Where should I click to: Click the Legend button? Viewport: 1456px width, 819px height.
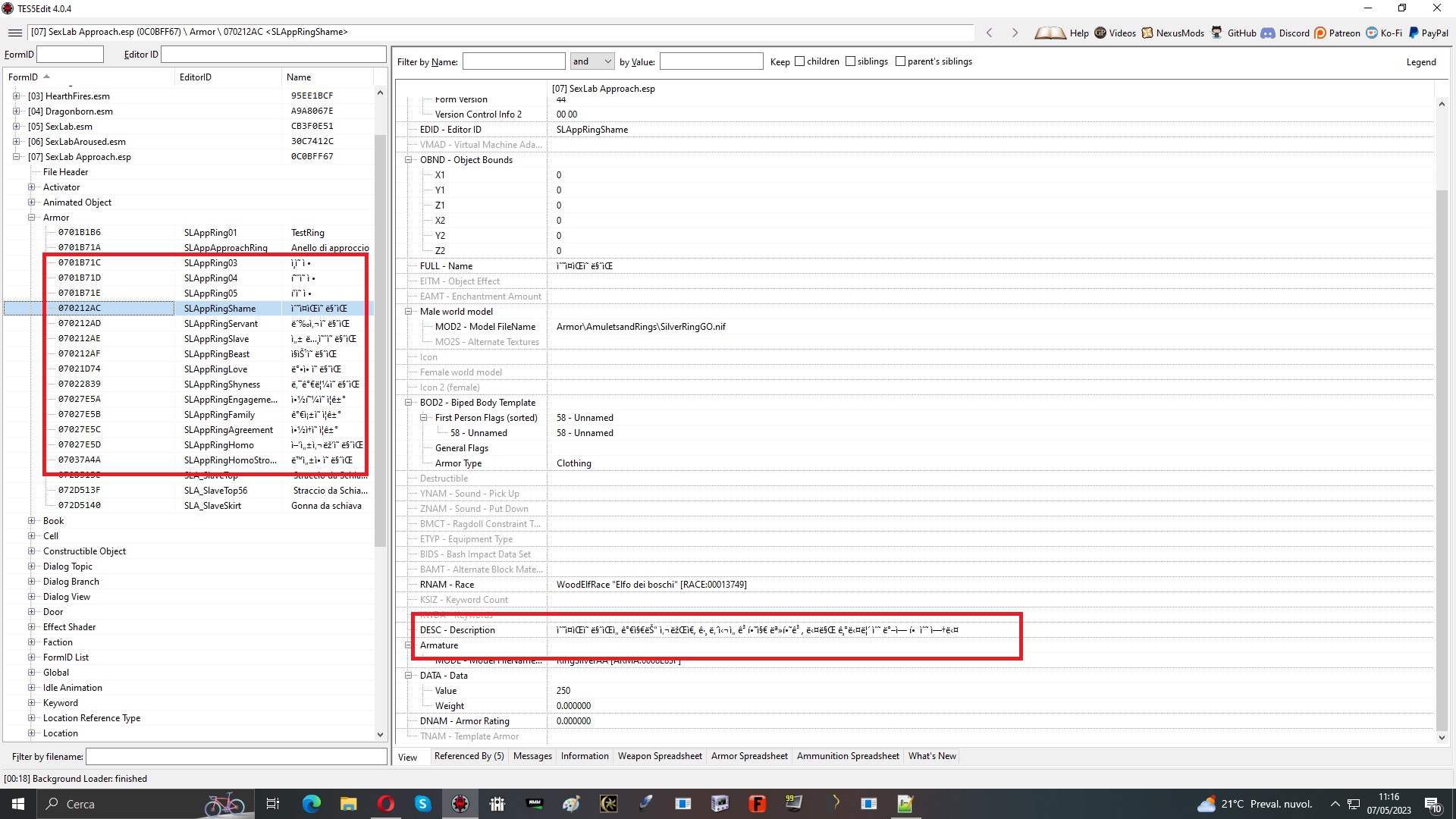[x=1420, y=62]
